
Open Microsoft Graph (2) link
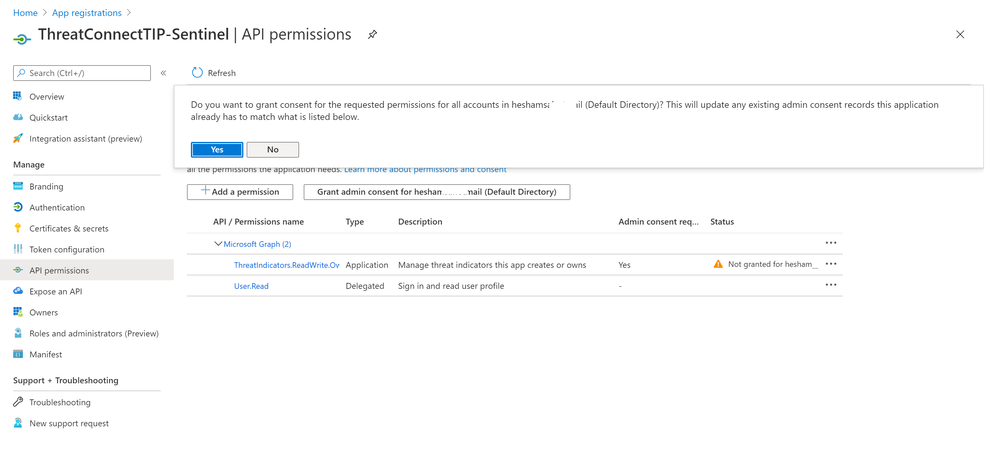(257, 244)
